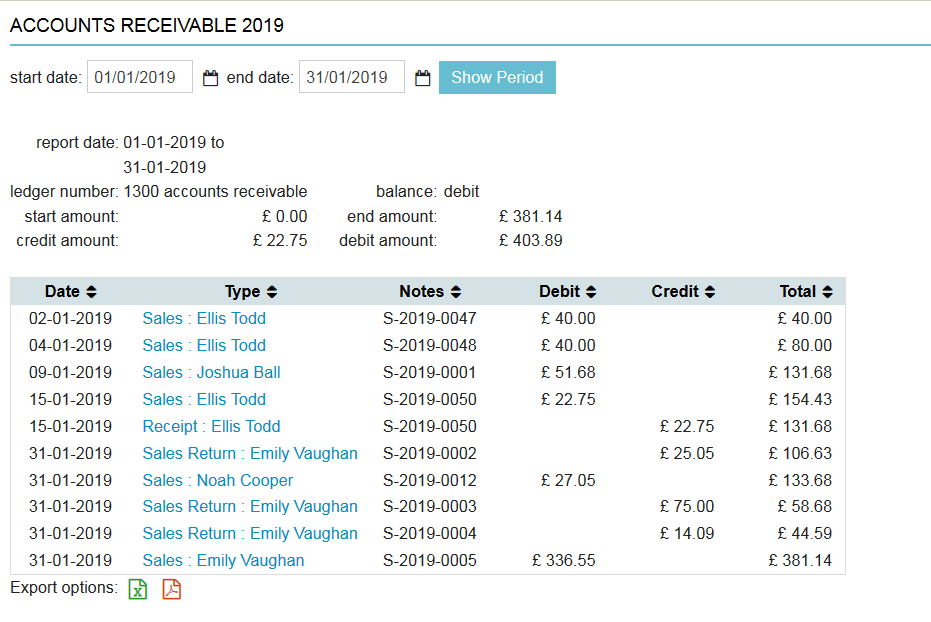Sort table by Date column
Screen dimensions: 931x622
[x=70, y=292]
